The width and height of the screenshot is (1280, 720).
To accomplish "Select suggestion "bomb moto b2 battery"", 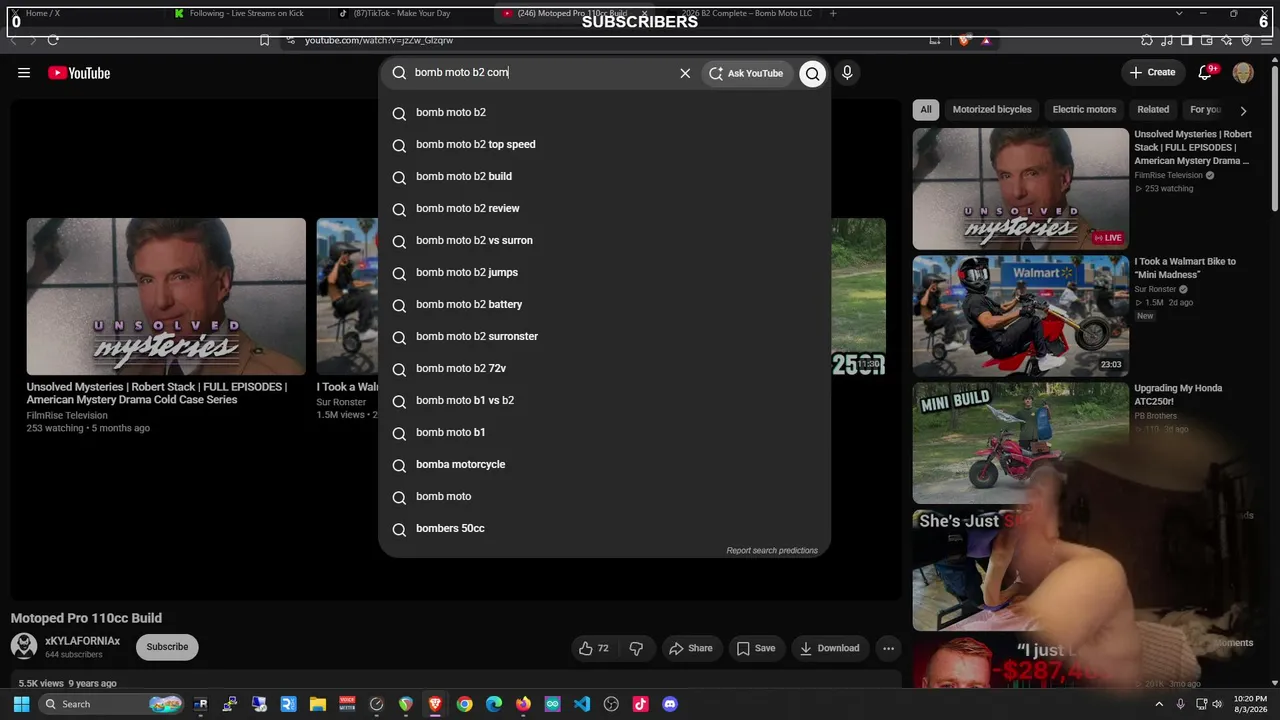I will point(604,304).
